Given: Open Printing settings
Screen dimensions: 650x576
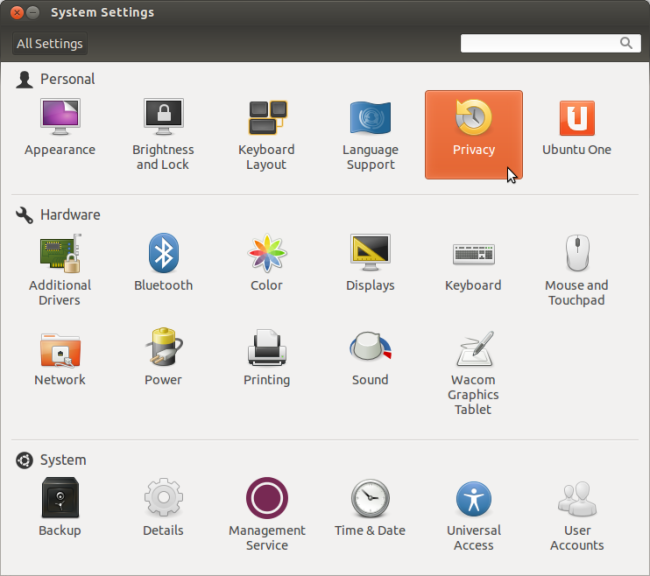Looking at the screenshot, I should point(267,359).
